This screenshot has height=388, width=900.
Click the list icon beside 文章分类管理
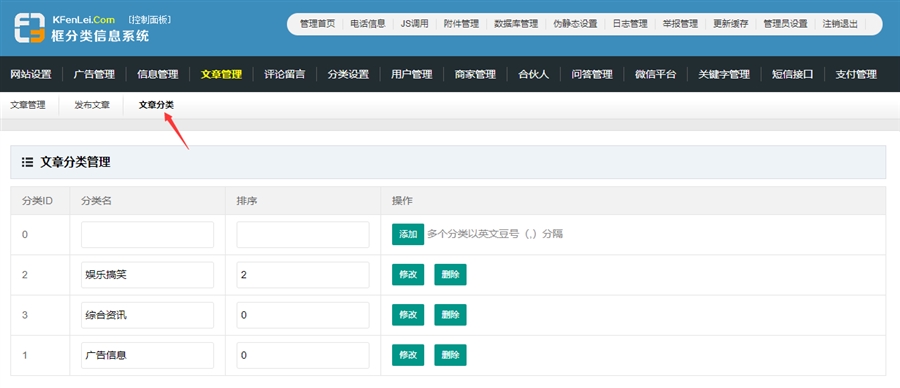[27, 162]
